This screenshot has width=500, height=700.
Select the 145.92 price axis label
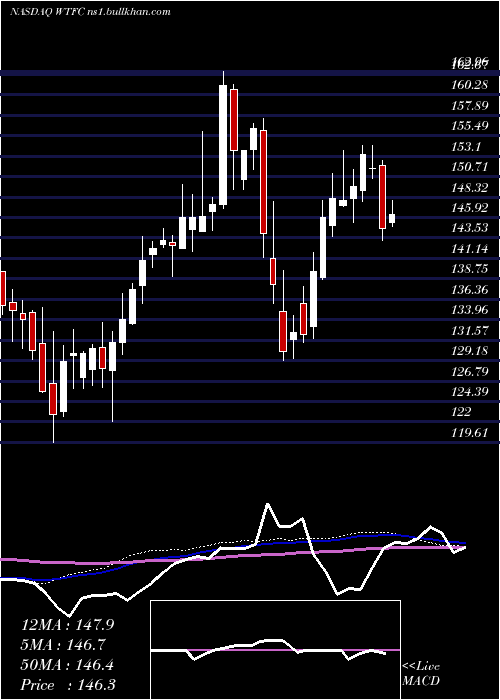(x=470, y=208)
